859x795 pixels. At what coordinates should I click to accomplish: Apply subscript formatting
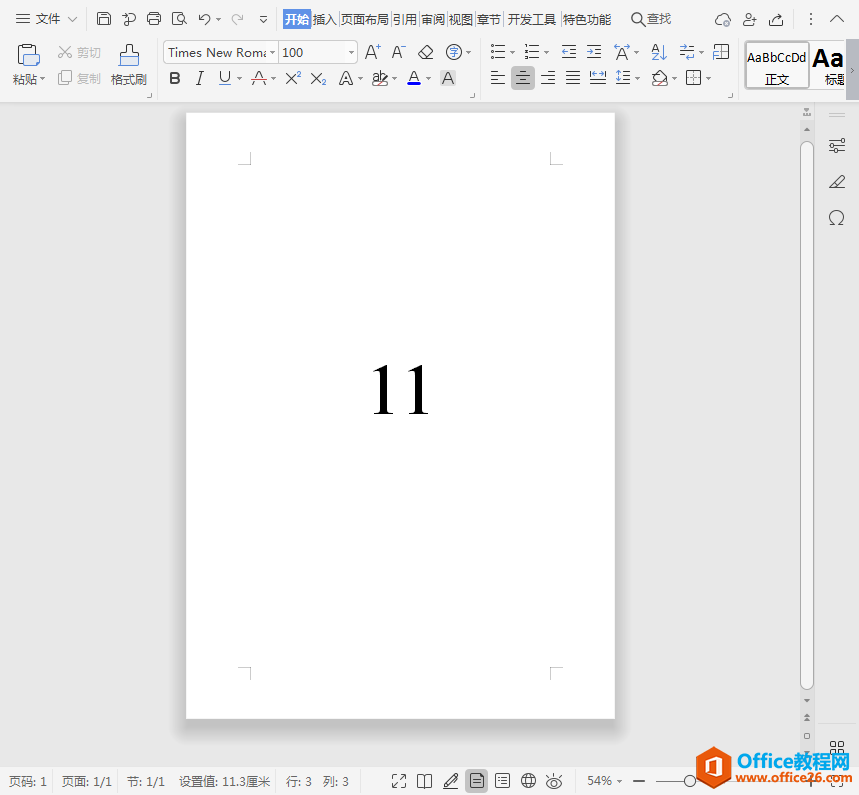318,79
